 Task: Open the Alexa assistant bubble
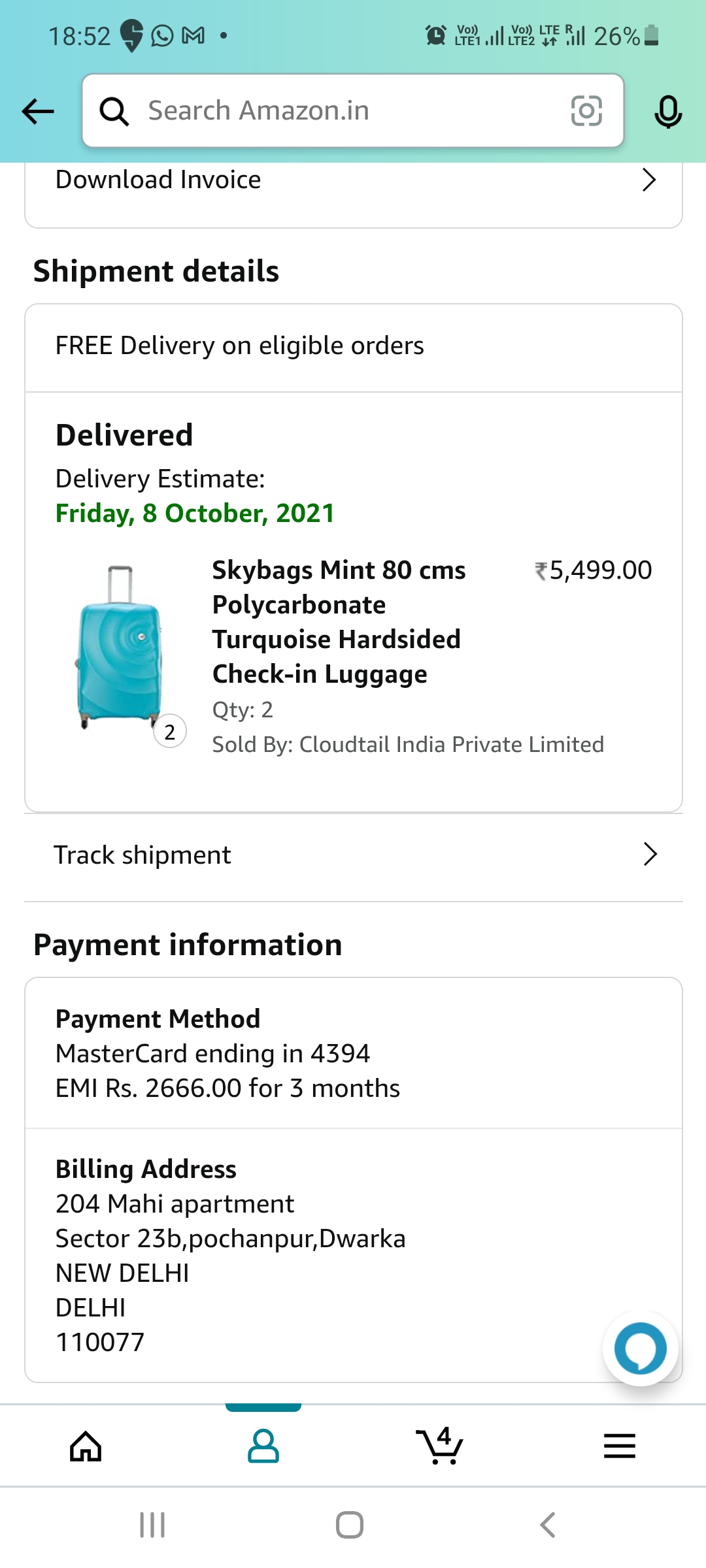pyautogui.click(x=640, y=1348)
